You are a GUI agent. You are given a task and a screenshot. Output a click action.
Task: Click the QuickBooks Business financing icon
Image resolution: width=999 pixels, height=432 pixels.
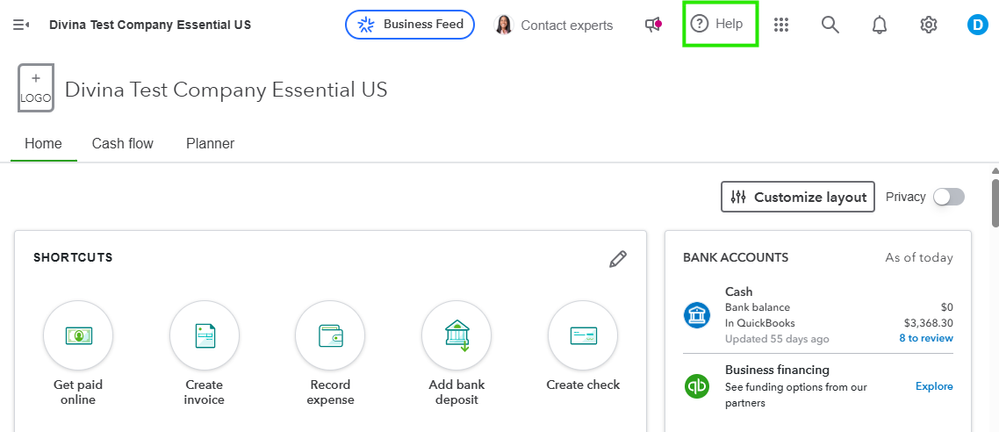[x=697, y=387]
